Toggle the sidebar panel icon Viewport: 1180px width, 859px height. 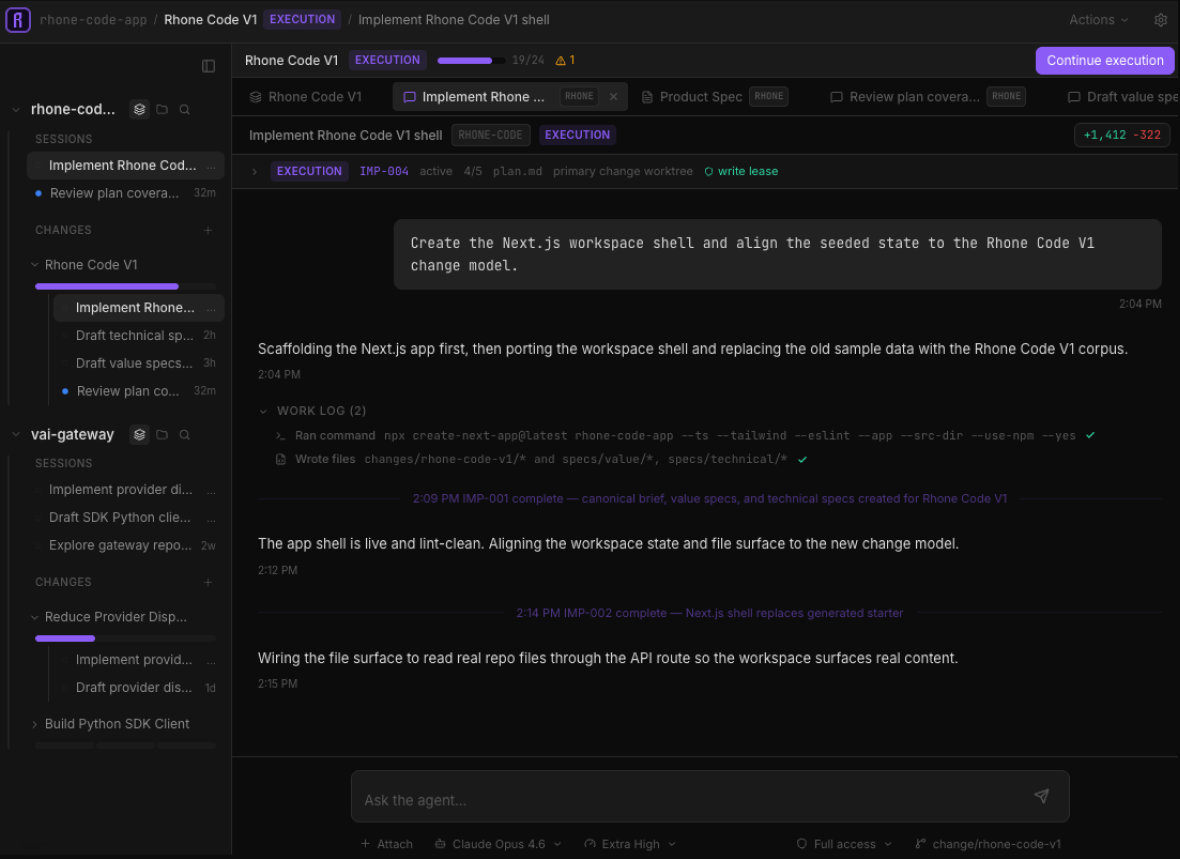[x=208, y=66]
